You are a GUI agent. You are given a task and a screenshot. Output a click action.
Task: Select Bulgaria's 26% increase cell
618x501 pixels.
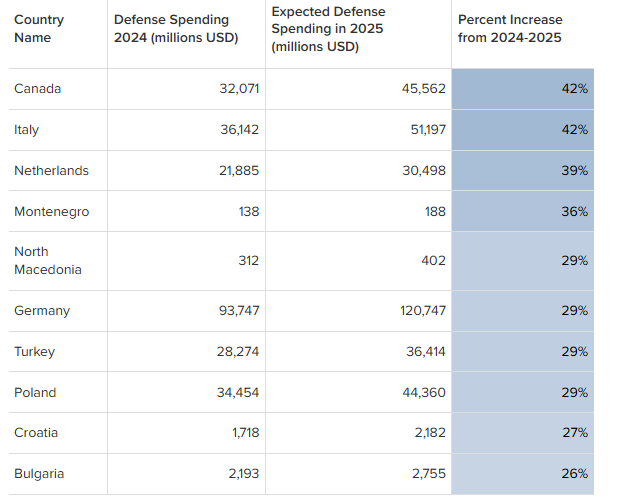[x=523, y=474]
